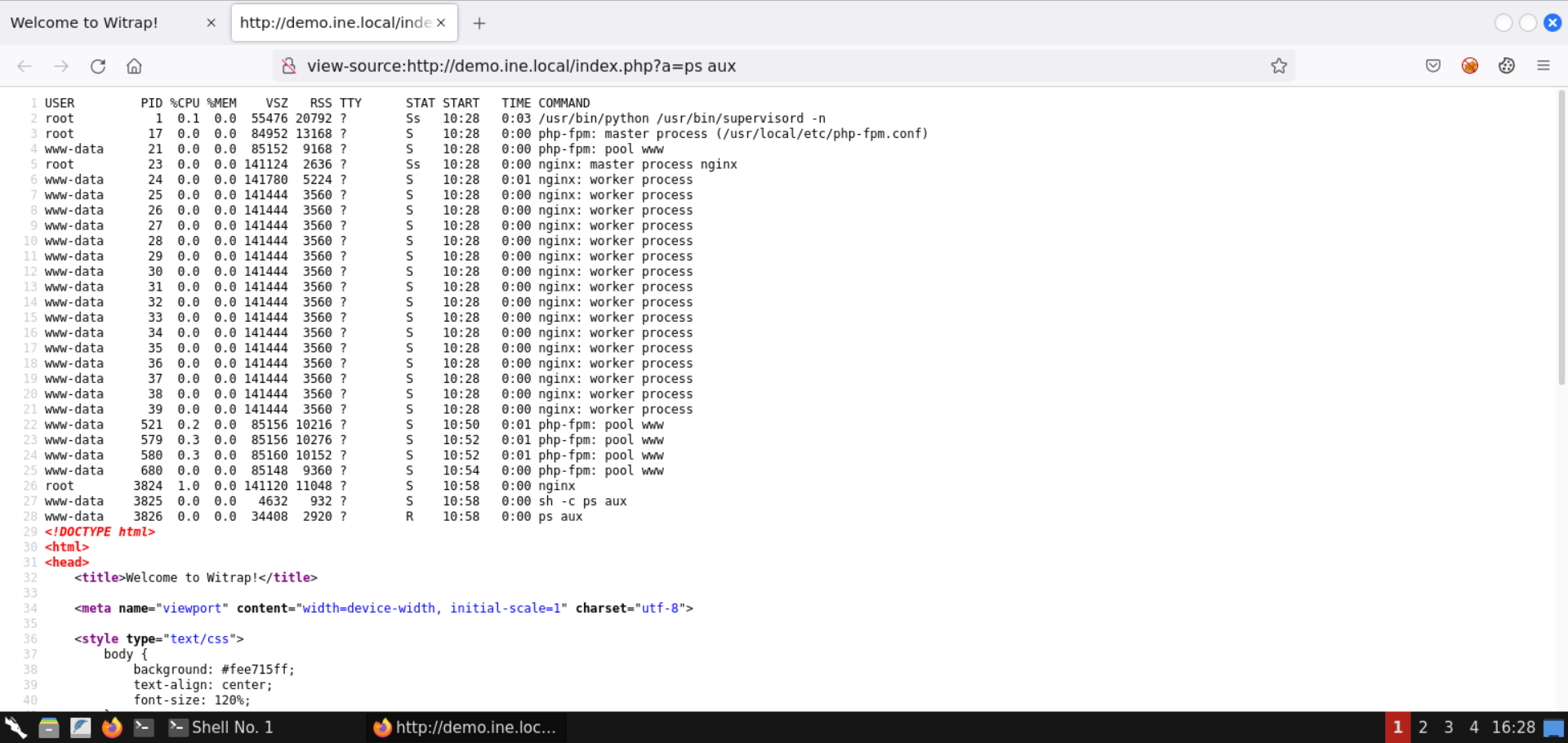Save the page to Pocket
This screenshot has width=1568, height=743.
coord(1432,66)
